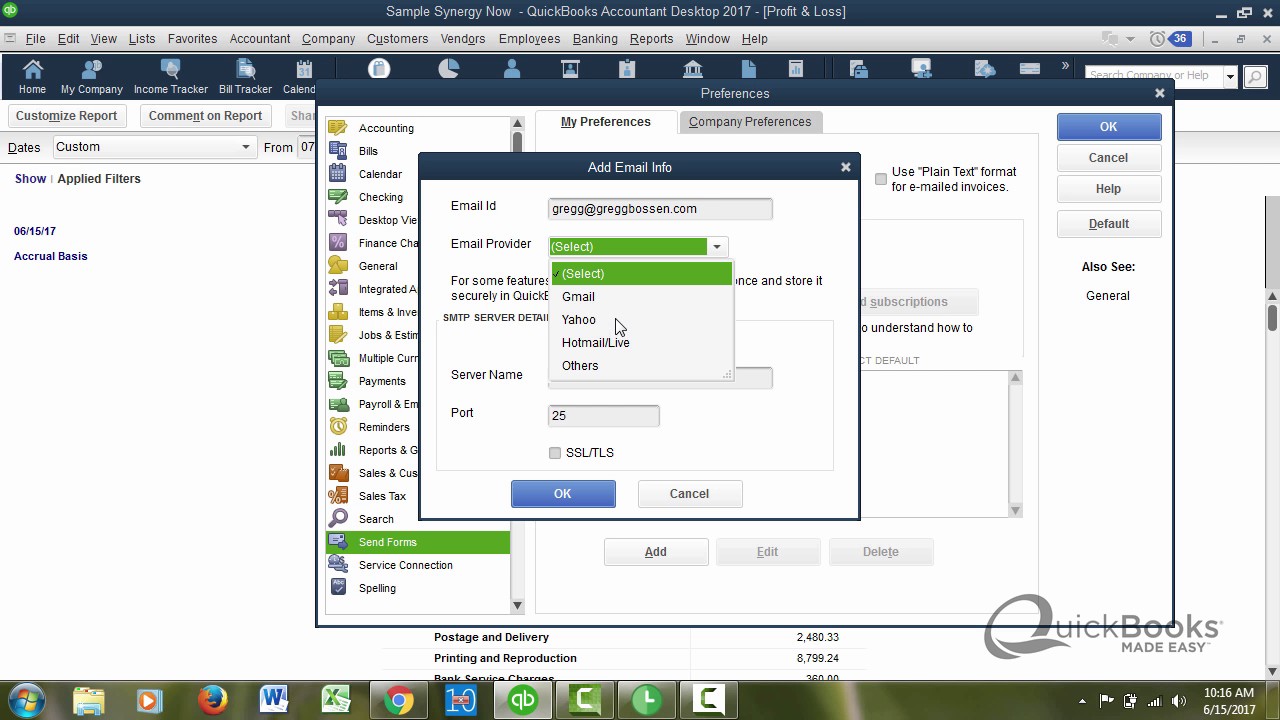The image size is (1280, 720).
Task: Open Microsoft Word from the taskbar
Action: click(x=273, y=700)
